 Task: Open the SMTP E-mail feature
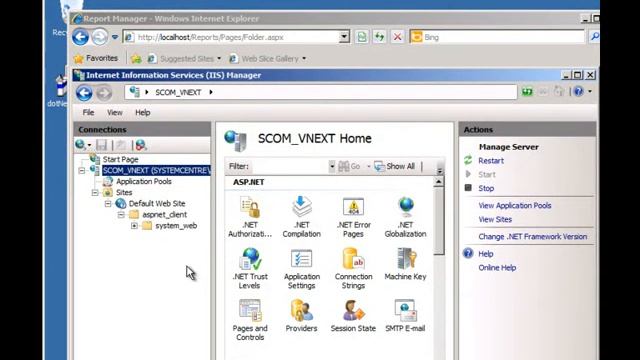click(405, 316)
